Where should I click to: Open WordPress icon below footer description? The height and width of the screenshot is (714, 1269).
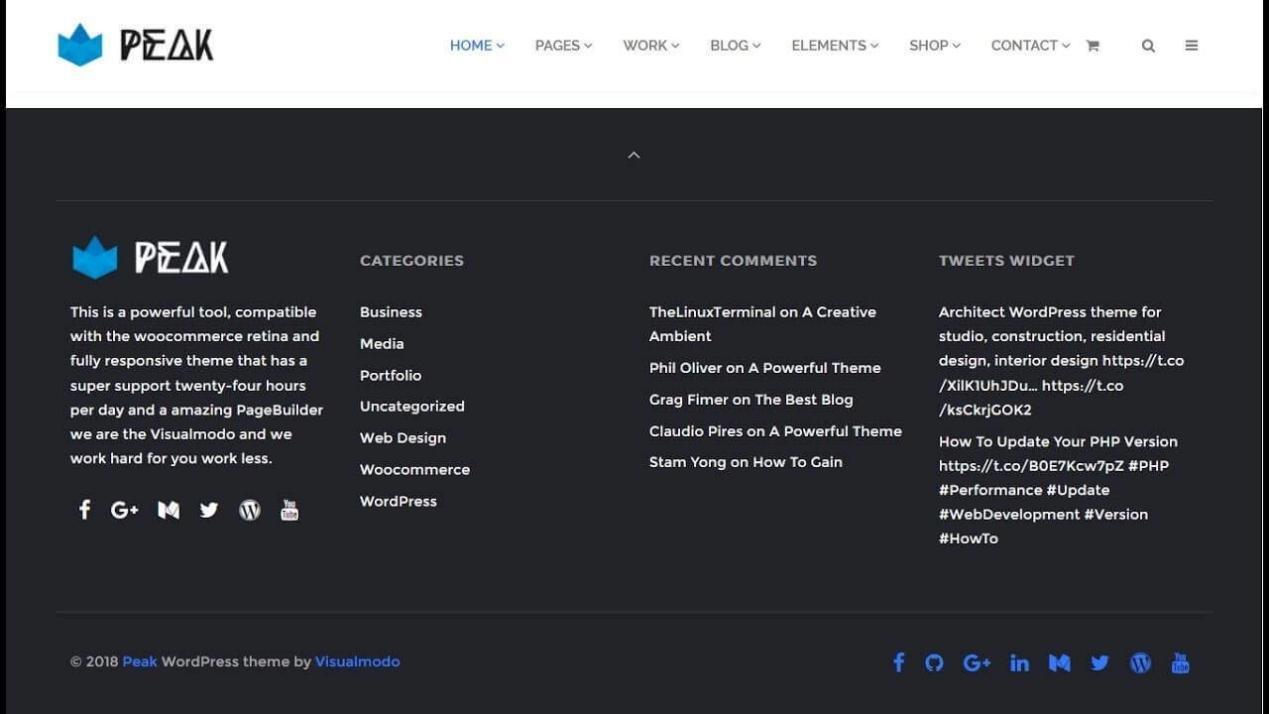tap(250, 510)
